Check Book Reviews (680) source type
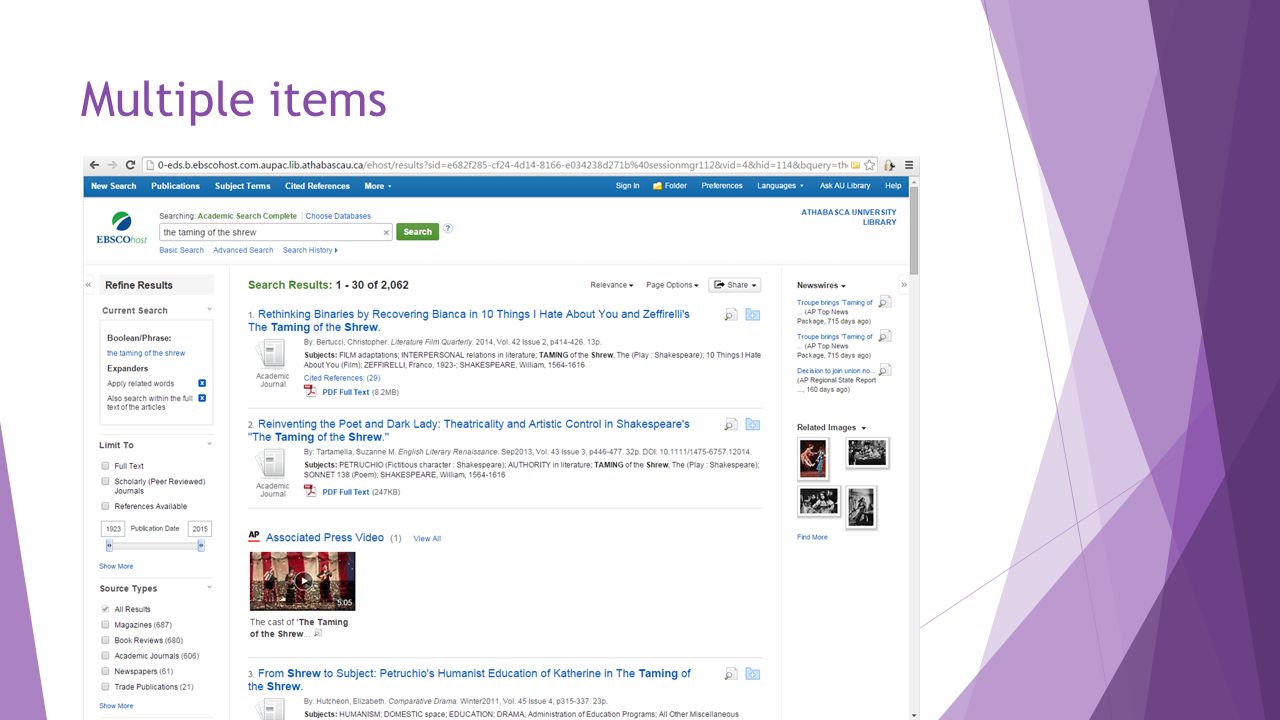Screen dimensions: 1280x720 click(x=105, y=640)
